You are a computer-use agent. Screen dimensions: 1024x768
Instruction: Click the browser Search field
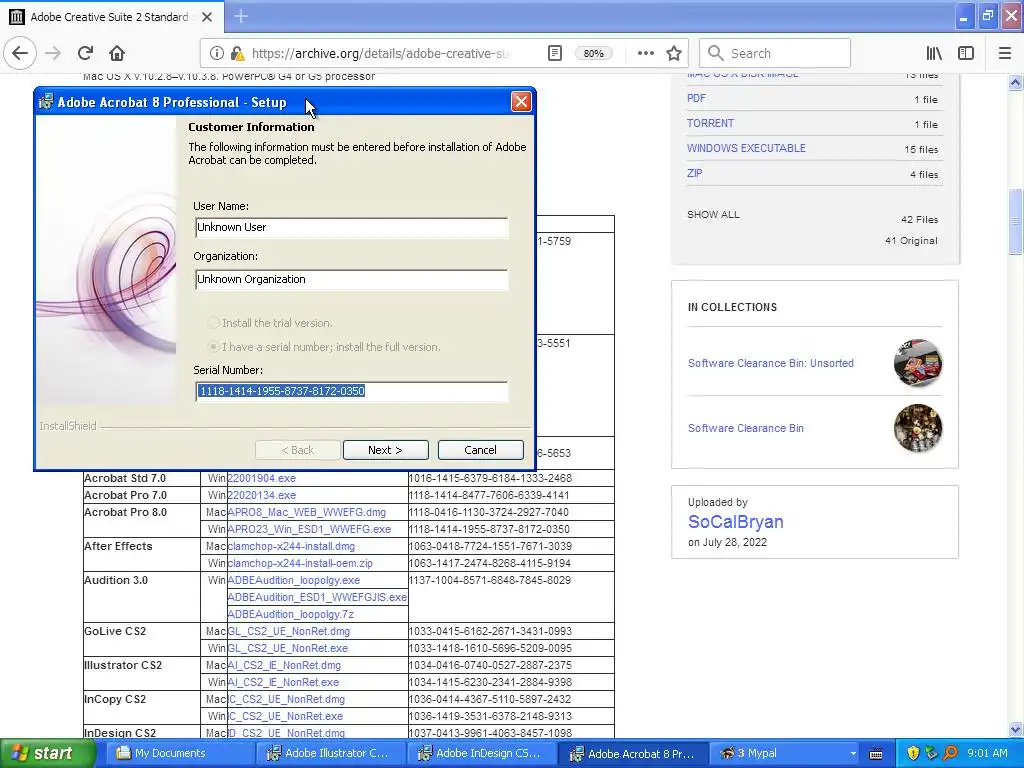coord(775,53)
